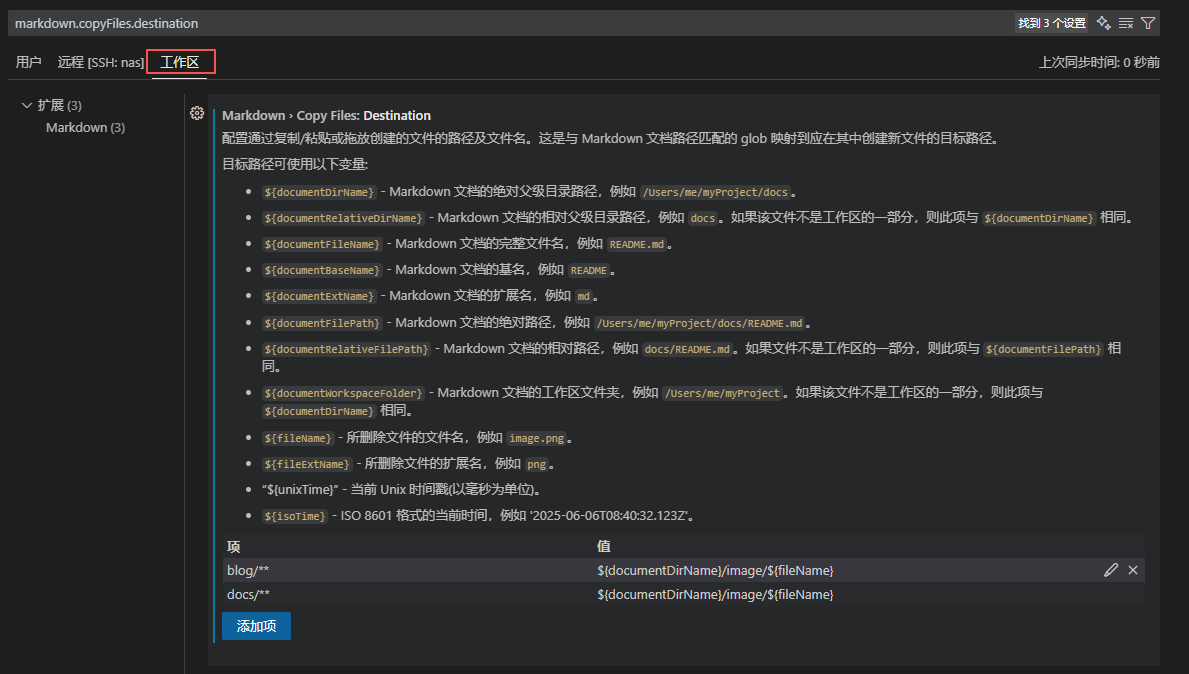1189x674 pixels.
Task: Collapse the 扩展 (3) tree node
Action: click(x=27, y=104)
